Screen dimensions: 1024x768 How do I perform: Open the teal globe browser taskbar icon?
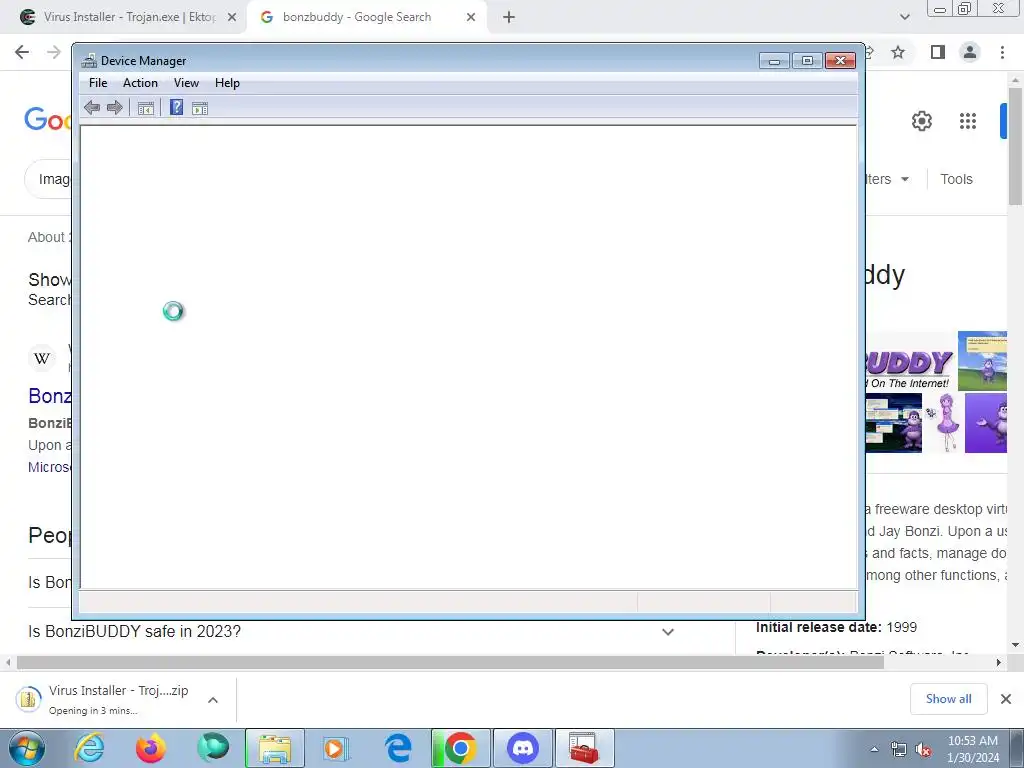(x=213, y=748)
